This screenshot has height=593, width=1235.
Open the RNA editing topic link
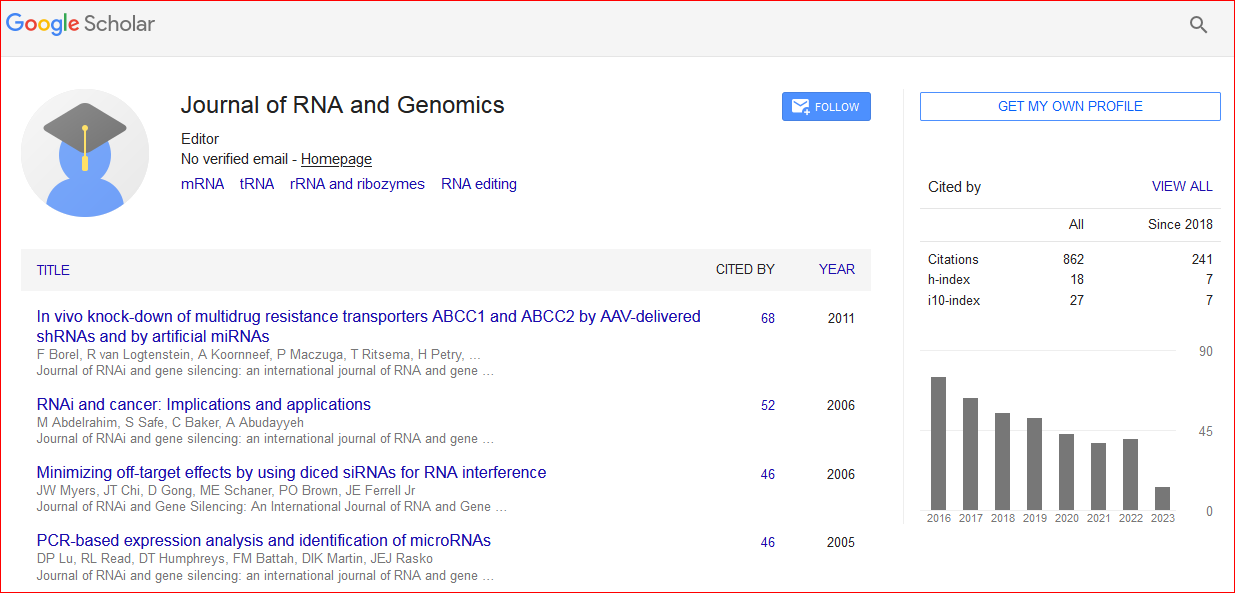tap(479, 184)
